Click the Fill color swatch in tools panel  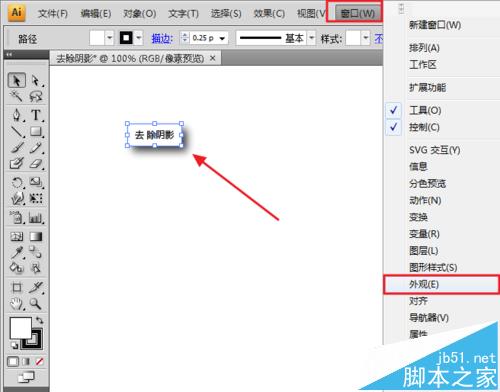(x=20, y=327)
